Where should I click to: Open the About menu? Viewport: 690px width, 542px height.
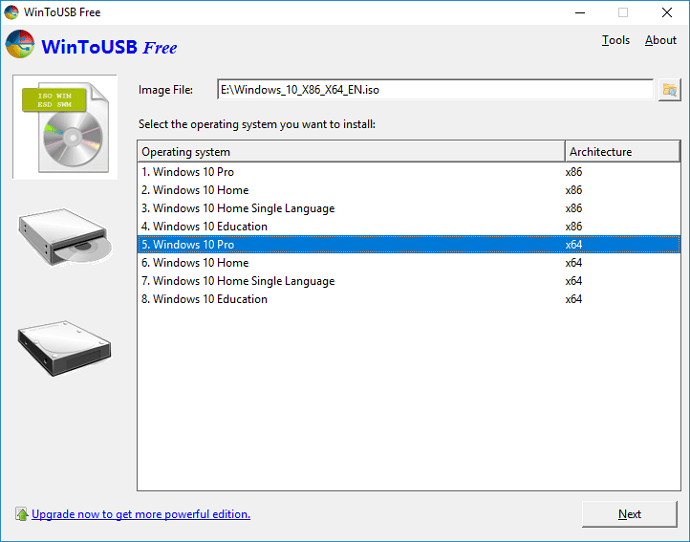[x=660, y=40]
